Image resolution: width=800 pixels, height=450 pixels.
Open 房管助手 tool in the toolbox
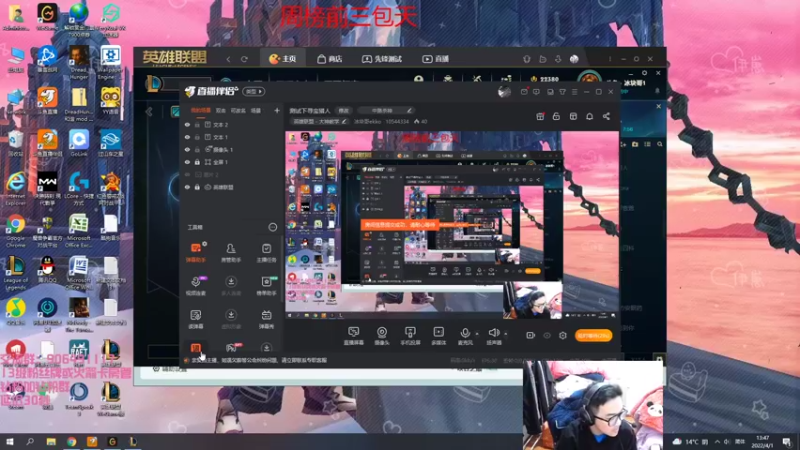click(x=231, y=253)
